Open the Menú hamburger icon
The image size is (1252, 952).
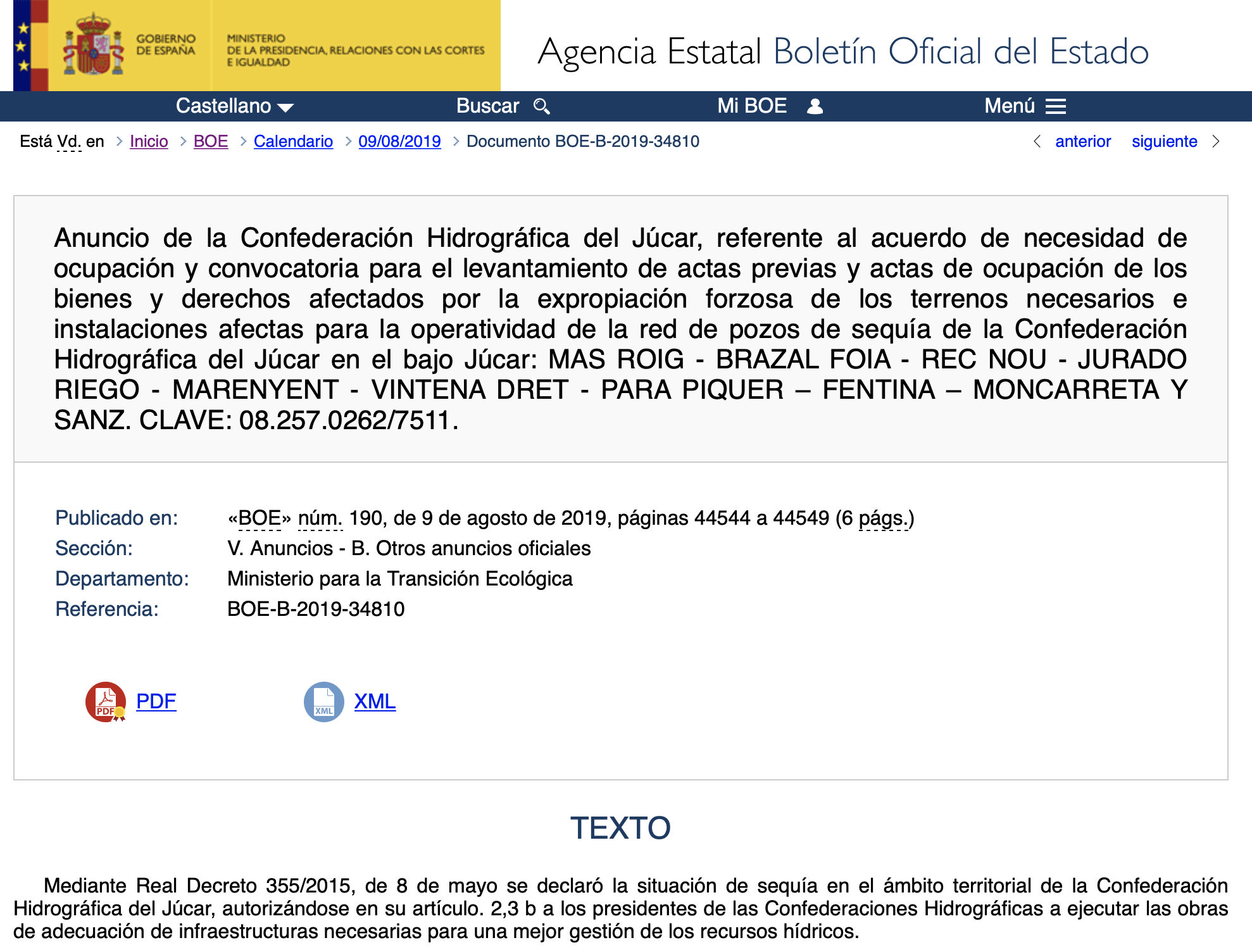pos(1056,106)
